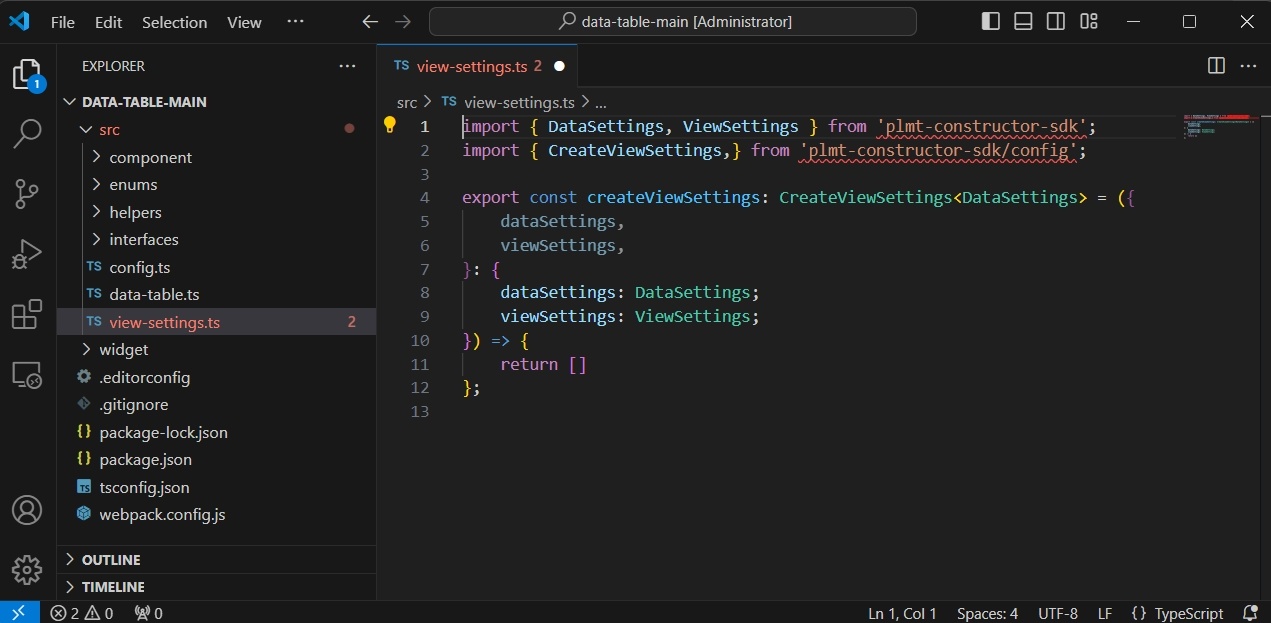
Task: Open the Source Control view
Action: [27, 193]
